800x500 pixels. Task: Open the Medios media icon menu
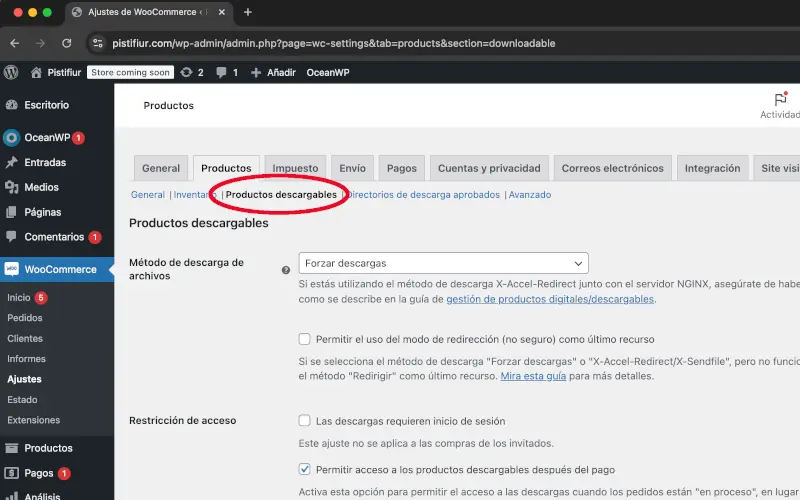[x=11, y=187]
